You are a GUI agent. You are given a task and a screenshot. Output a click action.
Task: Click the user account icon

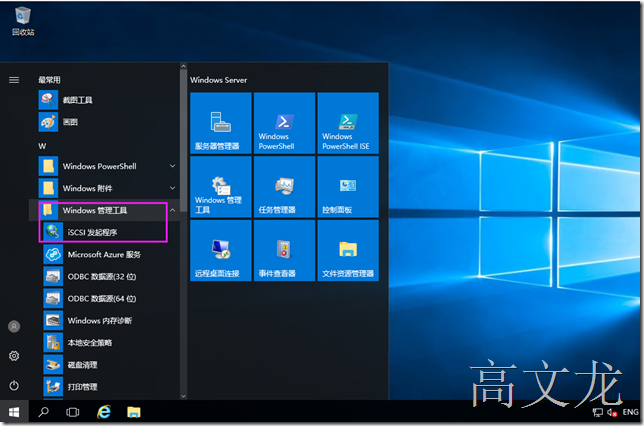(x=14, y=327)
